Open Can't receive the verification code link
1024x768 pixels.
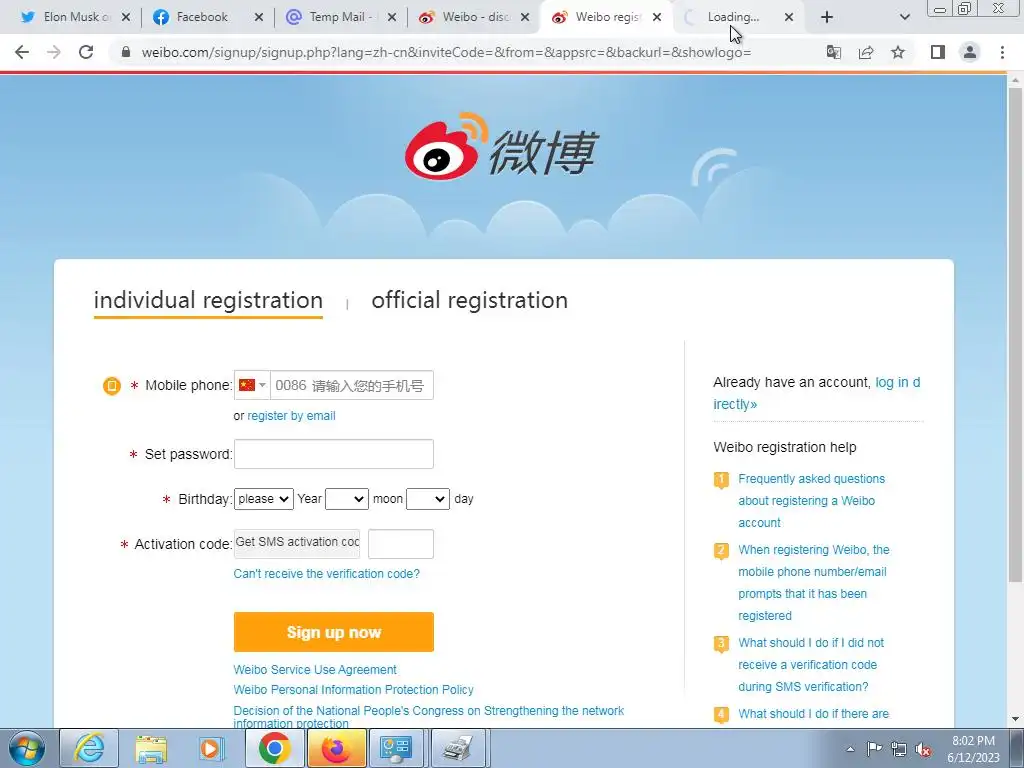click(x=327, y=574)
